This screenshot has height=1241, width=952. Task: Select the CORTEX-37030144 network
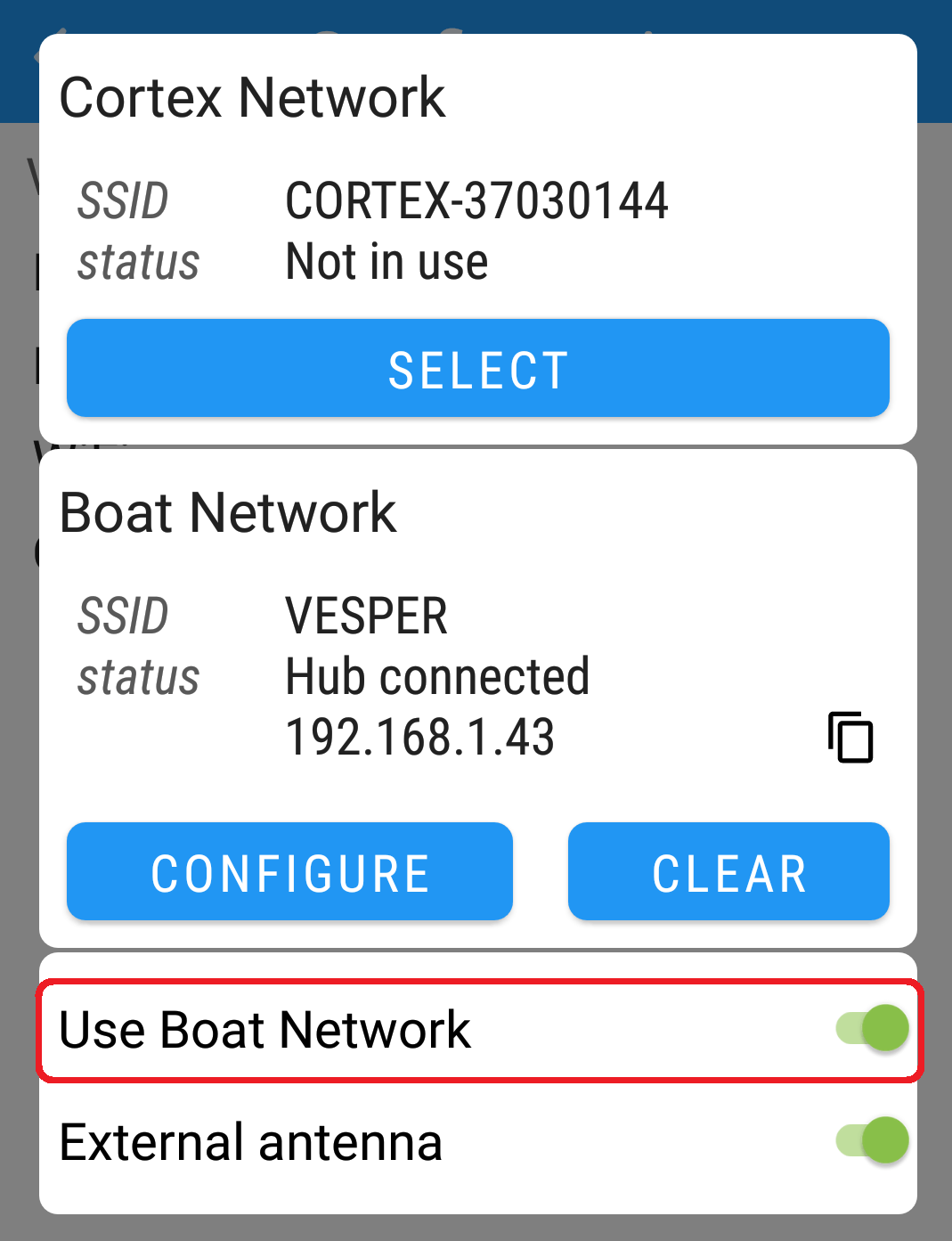tap(477, 367)
